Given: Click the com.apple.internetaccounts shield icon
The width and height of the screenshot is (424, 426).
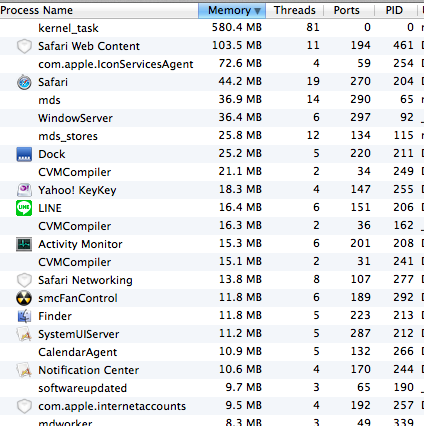Looking at the screenshot, I should pyautogui.click(x=24, y=406).
